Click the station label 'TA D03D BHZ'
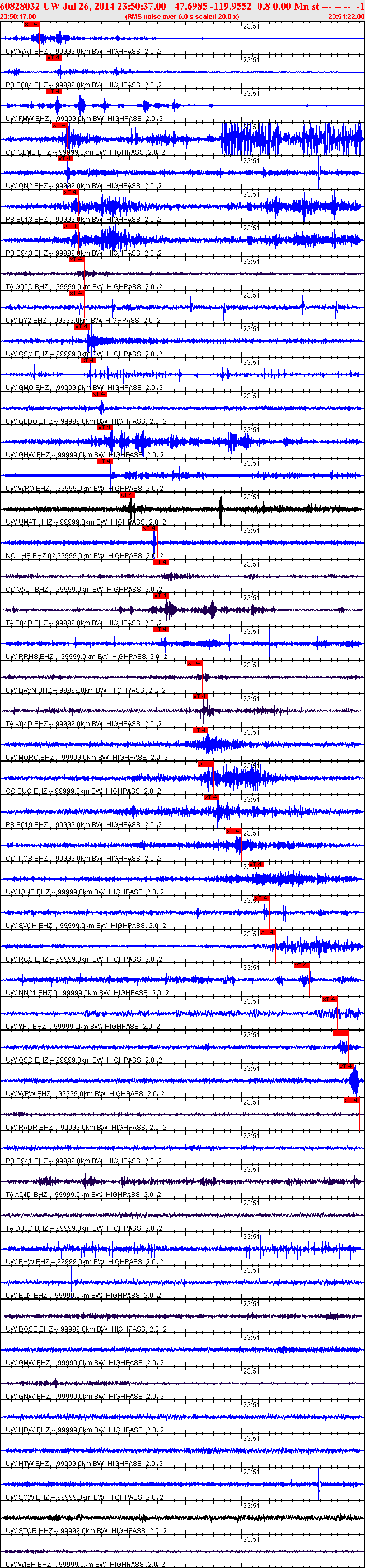Viewport: 365px width, 1568px height. 27,1228
